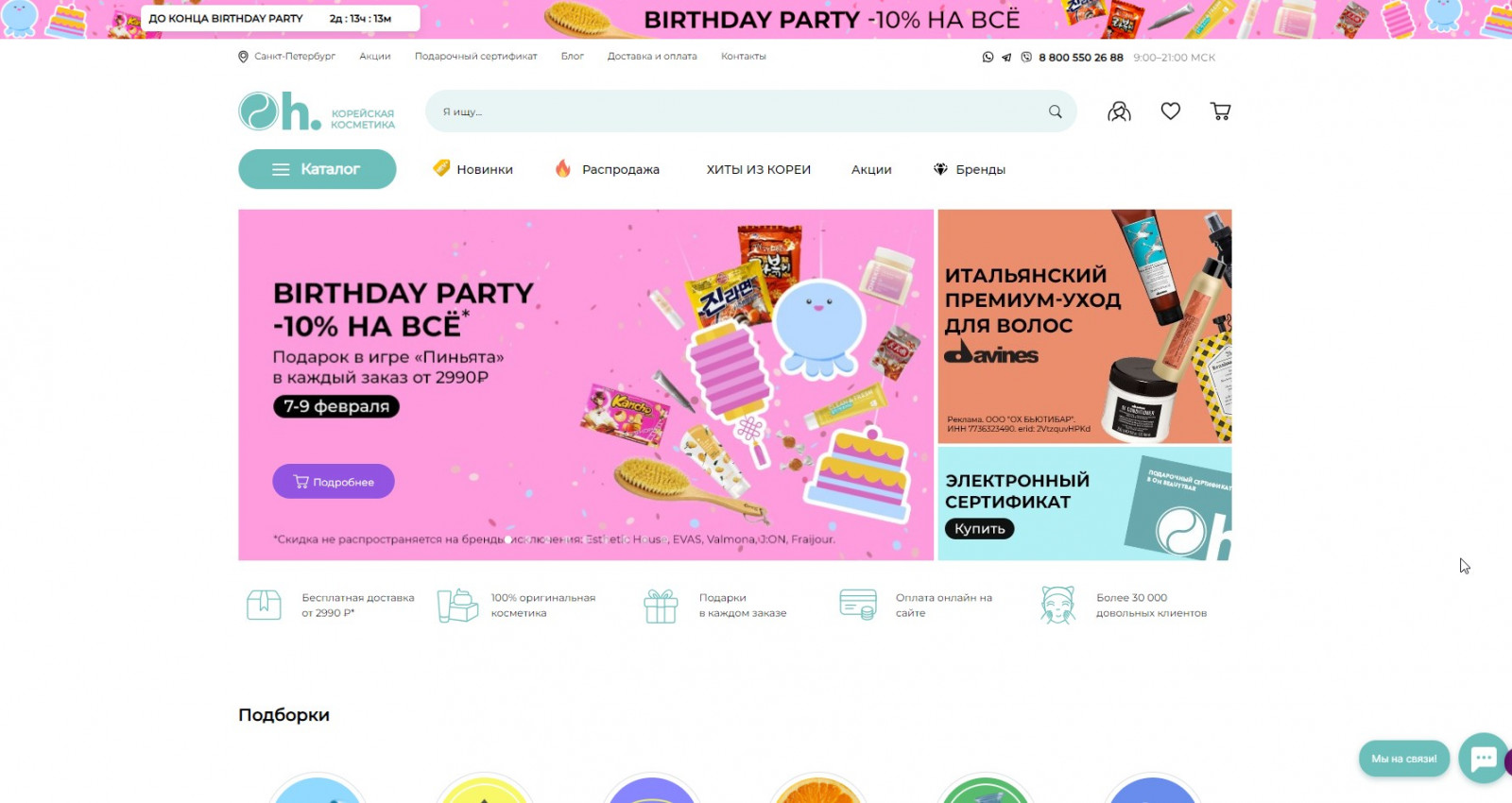This screenshot has height=803, width=1512.
Task: Open the Бренды menu item
Action: point(970,169)
